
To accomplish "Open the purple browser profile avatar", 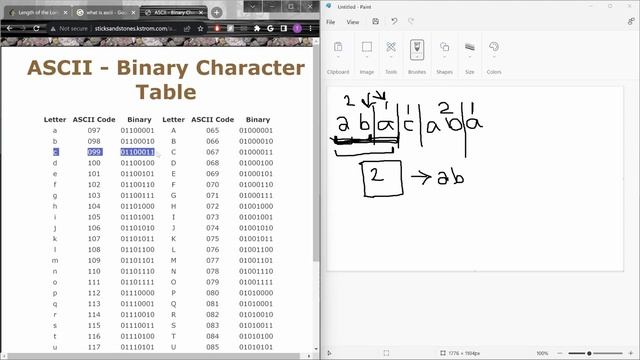I will (x=297, y=29).
